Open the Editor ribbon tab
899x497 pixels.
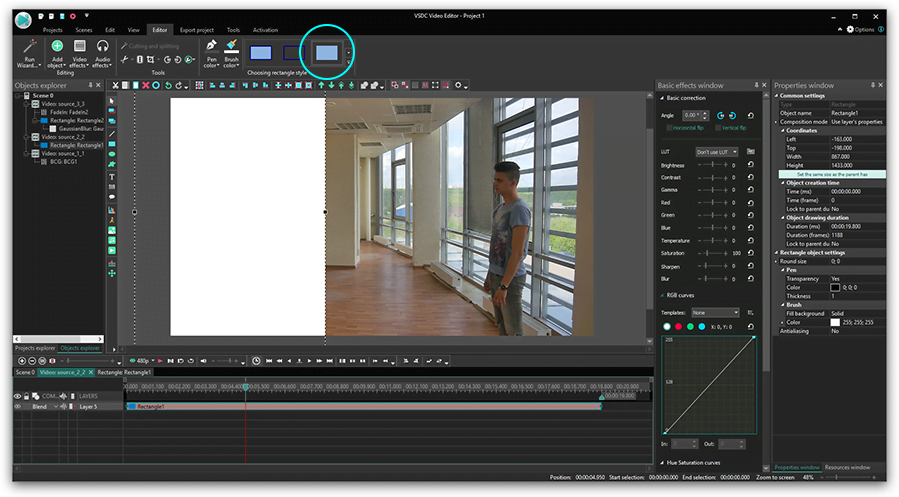click(160, 30)
